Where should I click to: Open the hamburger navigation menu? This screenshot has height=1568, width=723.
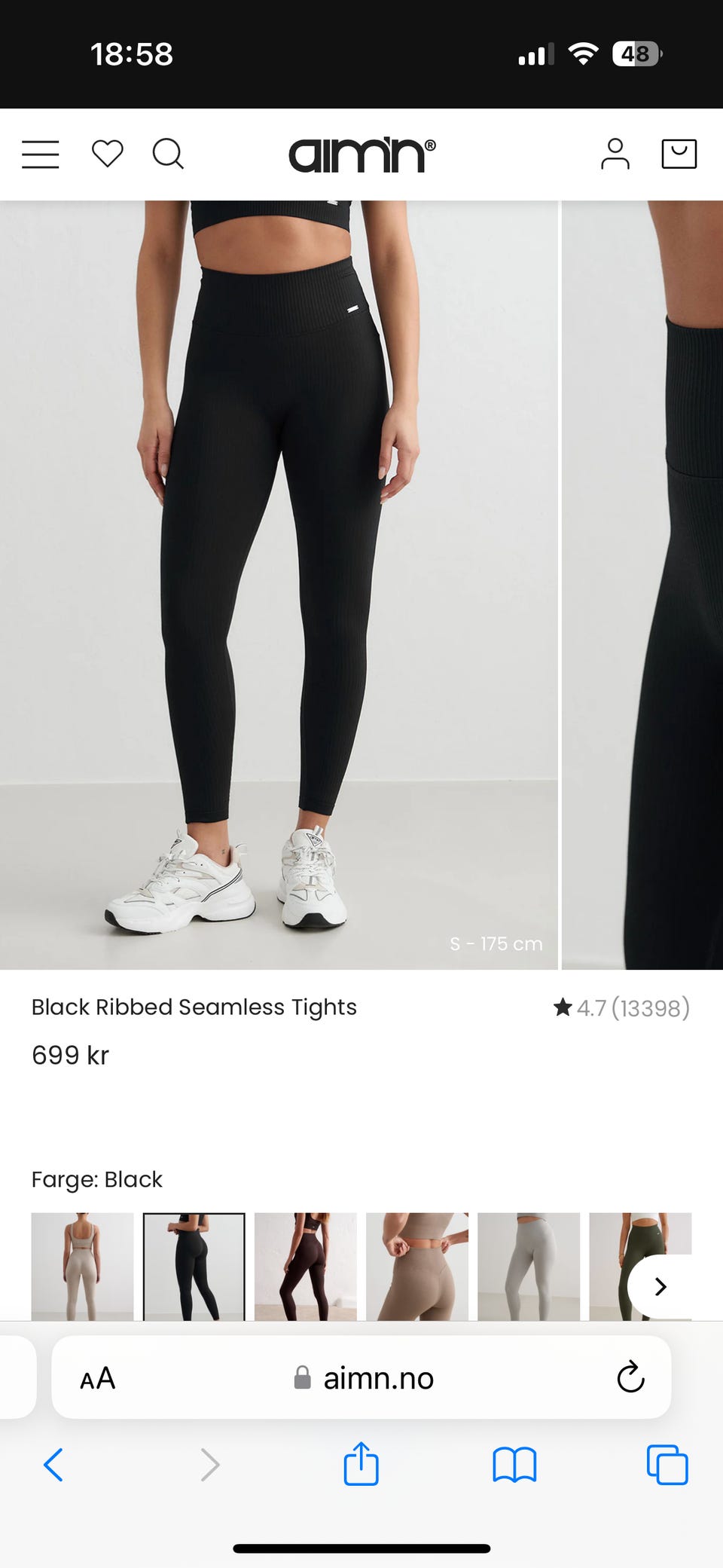[x=41, y=154]
